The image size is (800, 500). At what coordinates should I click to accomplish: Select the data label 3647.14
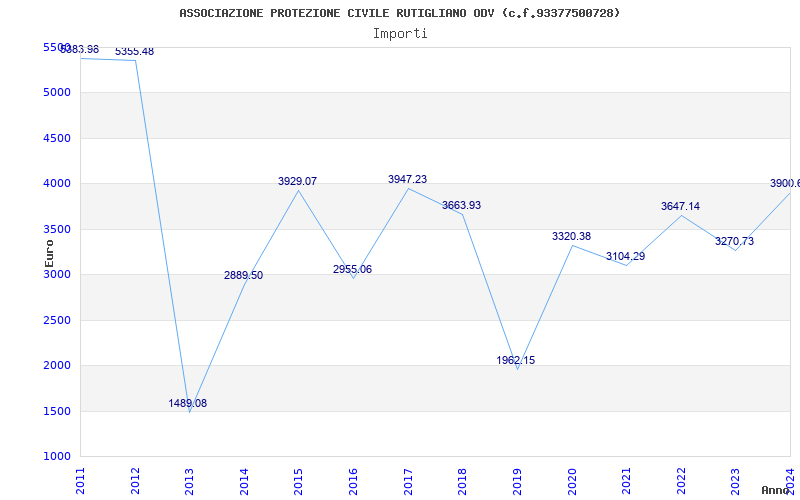(681, 206)
